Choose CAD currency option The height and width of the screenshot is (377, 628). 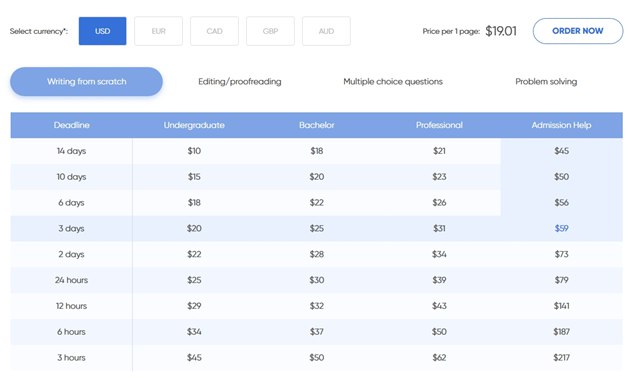pos(214,31)
